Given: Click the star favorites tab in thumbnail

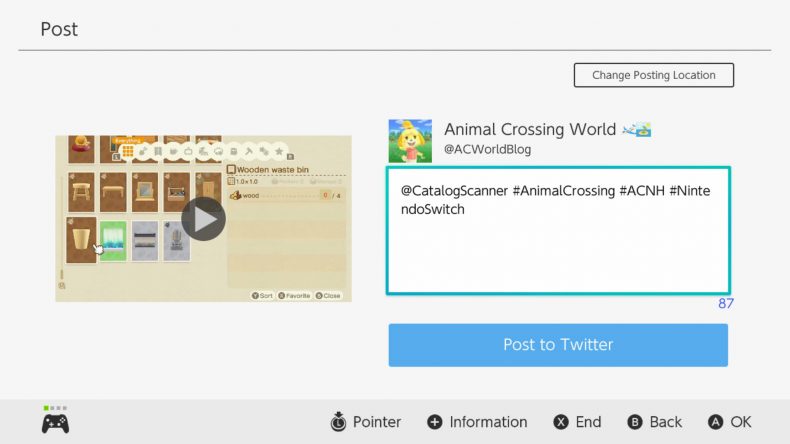Looking at the screenshot, I should [279, 152].
